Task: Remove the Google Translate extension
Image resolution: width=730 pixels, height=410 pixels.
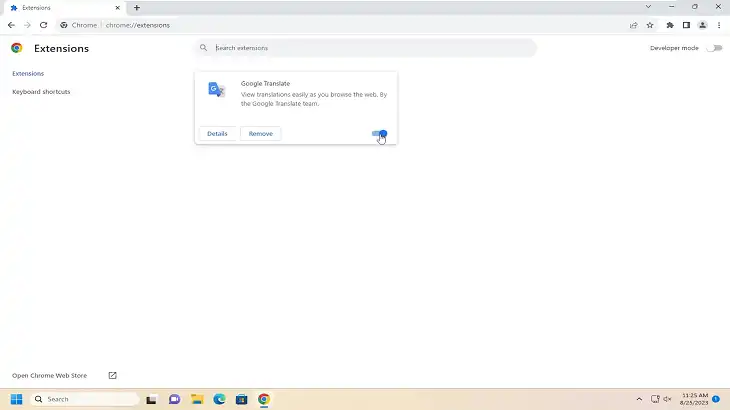Action: click(261, 134)
